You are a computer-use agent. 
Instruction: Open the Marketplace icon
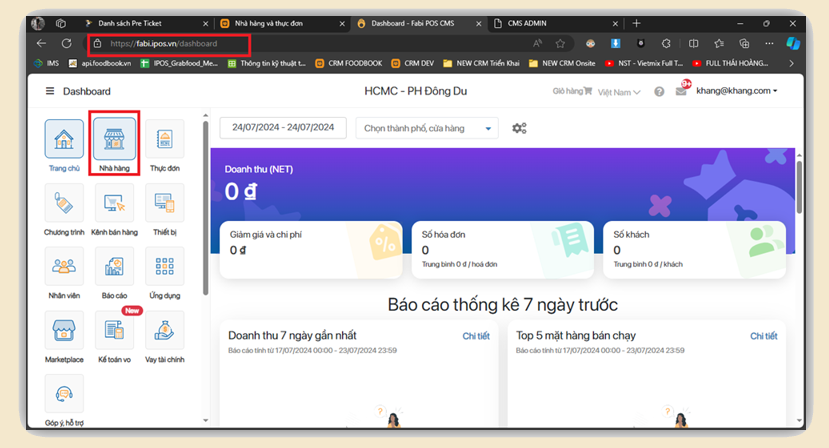(x=64, y=330)
